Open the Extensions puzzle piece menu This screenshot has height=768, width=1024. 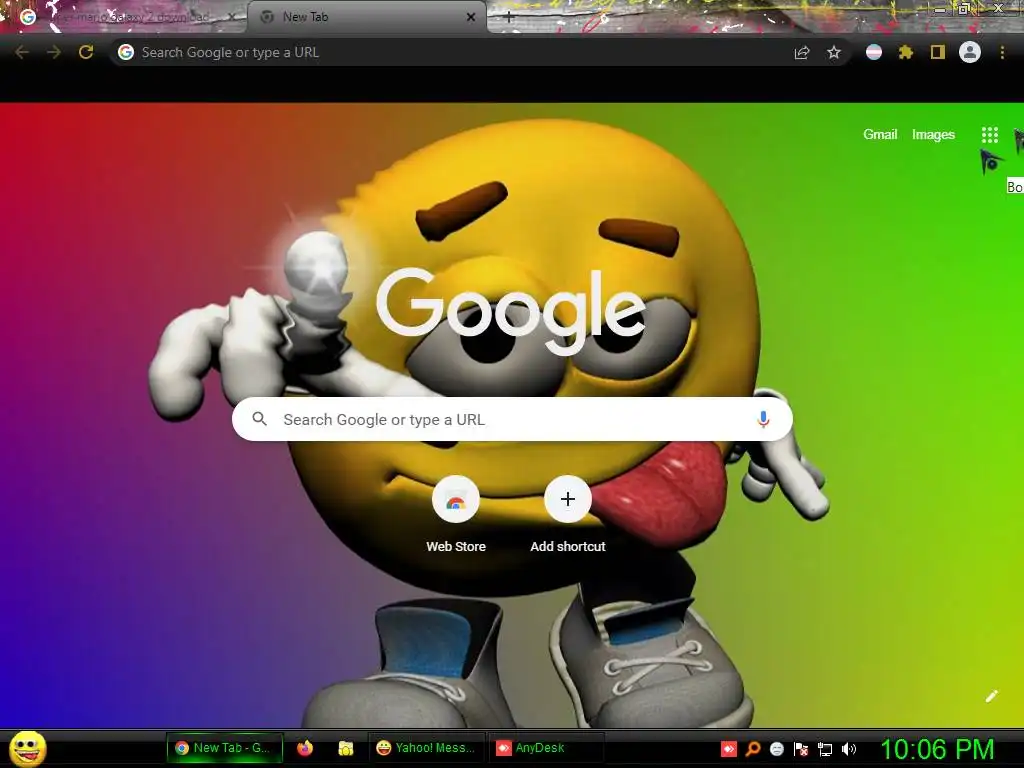tap(906, 52)
